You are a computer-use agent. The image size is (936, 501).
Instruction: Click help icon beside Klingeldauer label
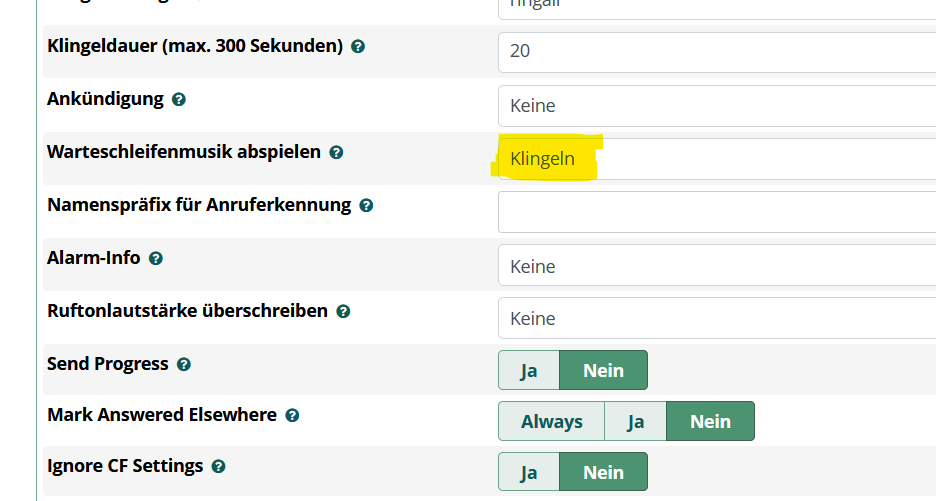tap(358, 47)
